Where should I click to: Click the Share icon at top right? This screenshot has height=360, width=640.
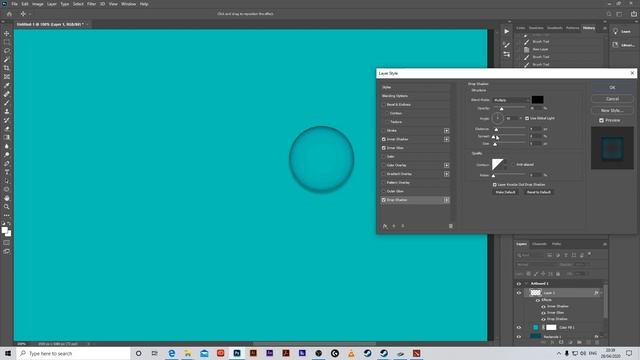pos(633,14)
